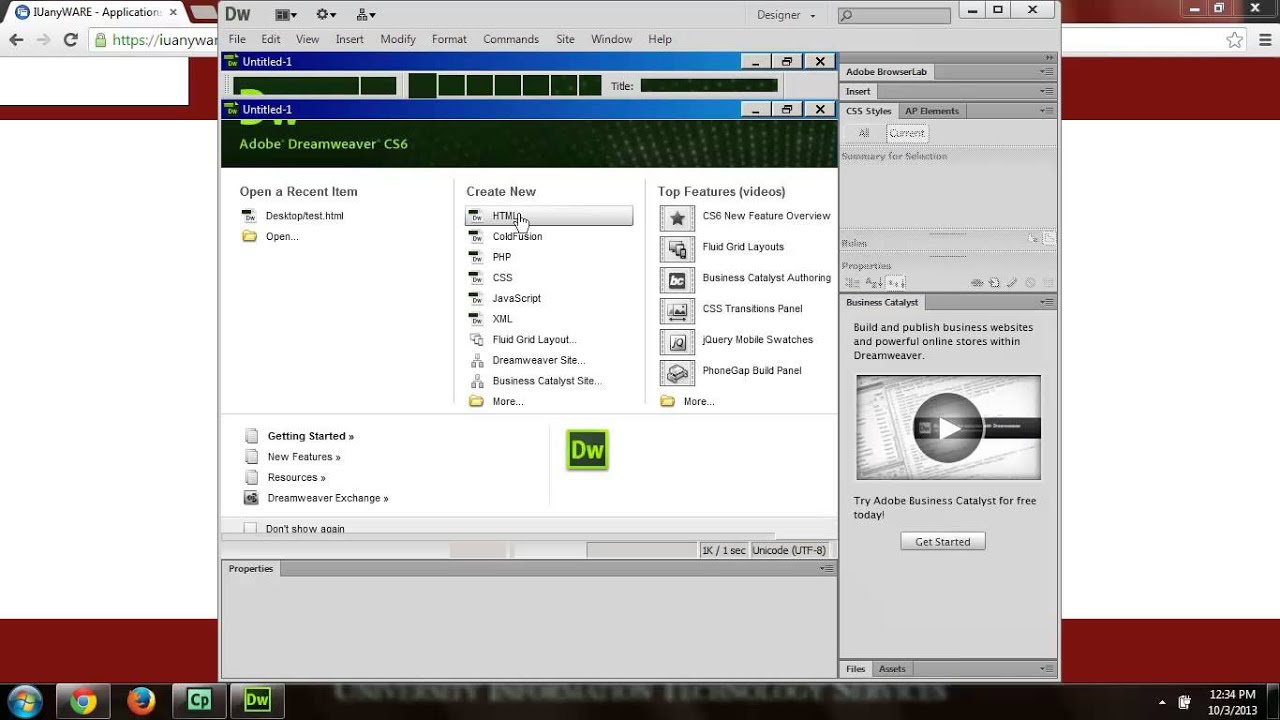Image resolution: width=1280 pixels, height=720 pixels.
Task: Click the Show cascade of rules icon
Action: 1049,238
